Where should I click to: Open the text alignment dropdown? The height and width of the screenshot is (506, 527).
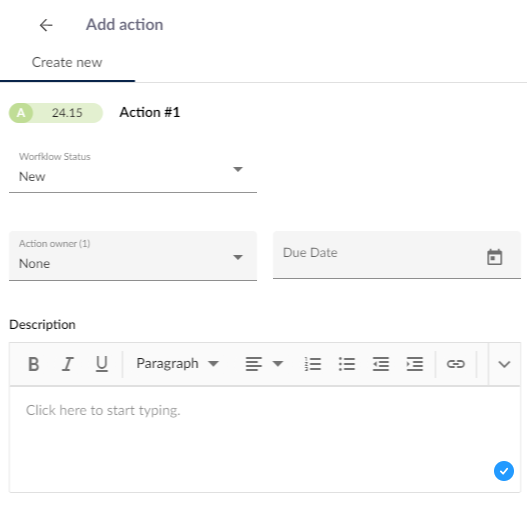[264, 364]
